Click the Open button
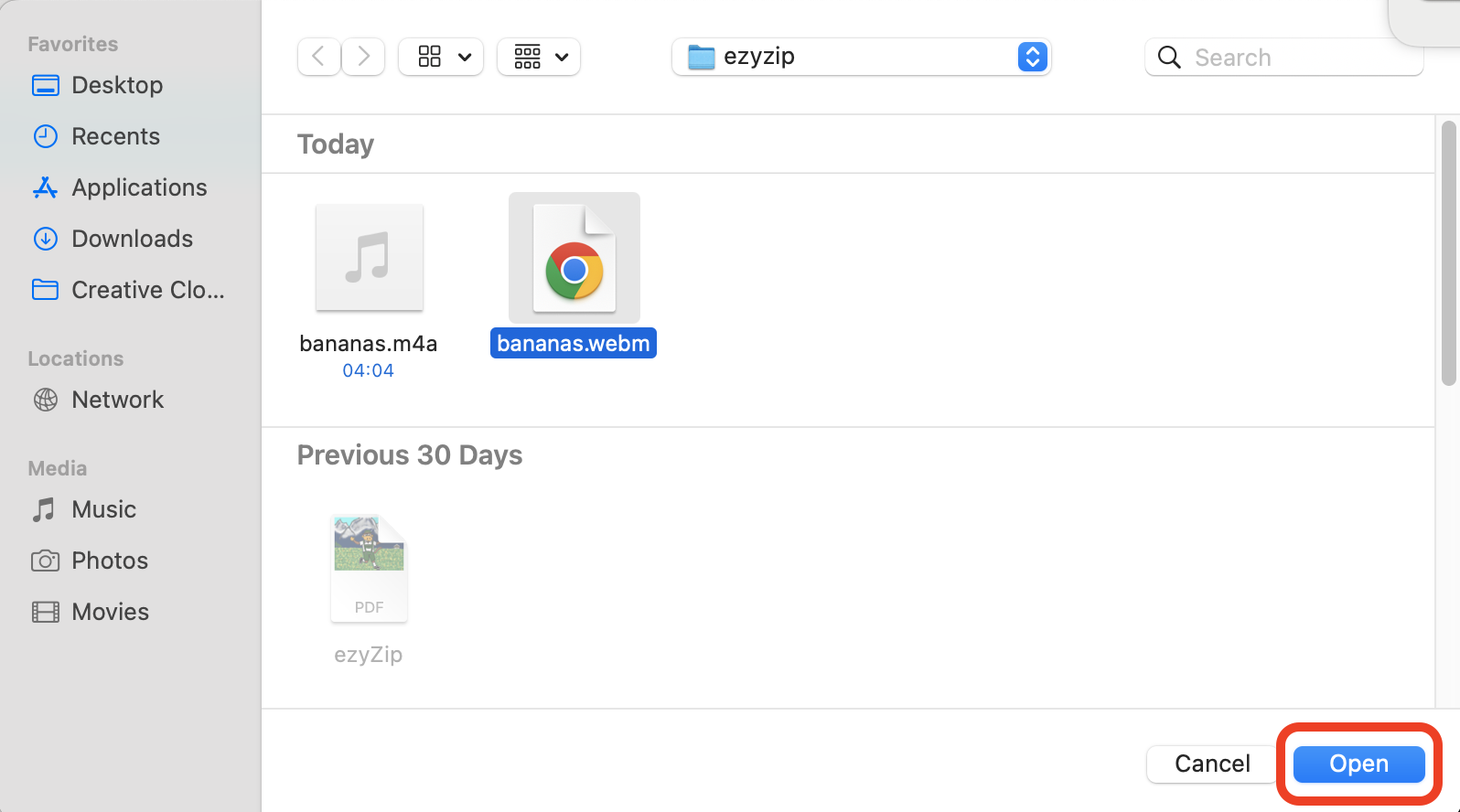The width and height of the screenshot is (1460, 812). coord(1359,764)
